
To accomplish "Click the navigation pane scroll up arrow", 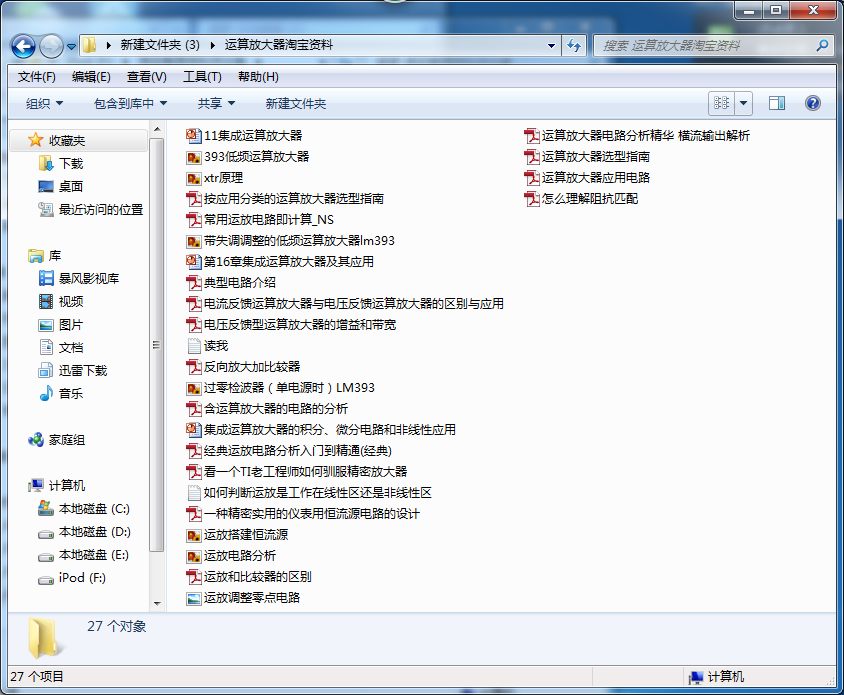I will click(157, 130).
